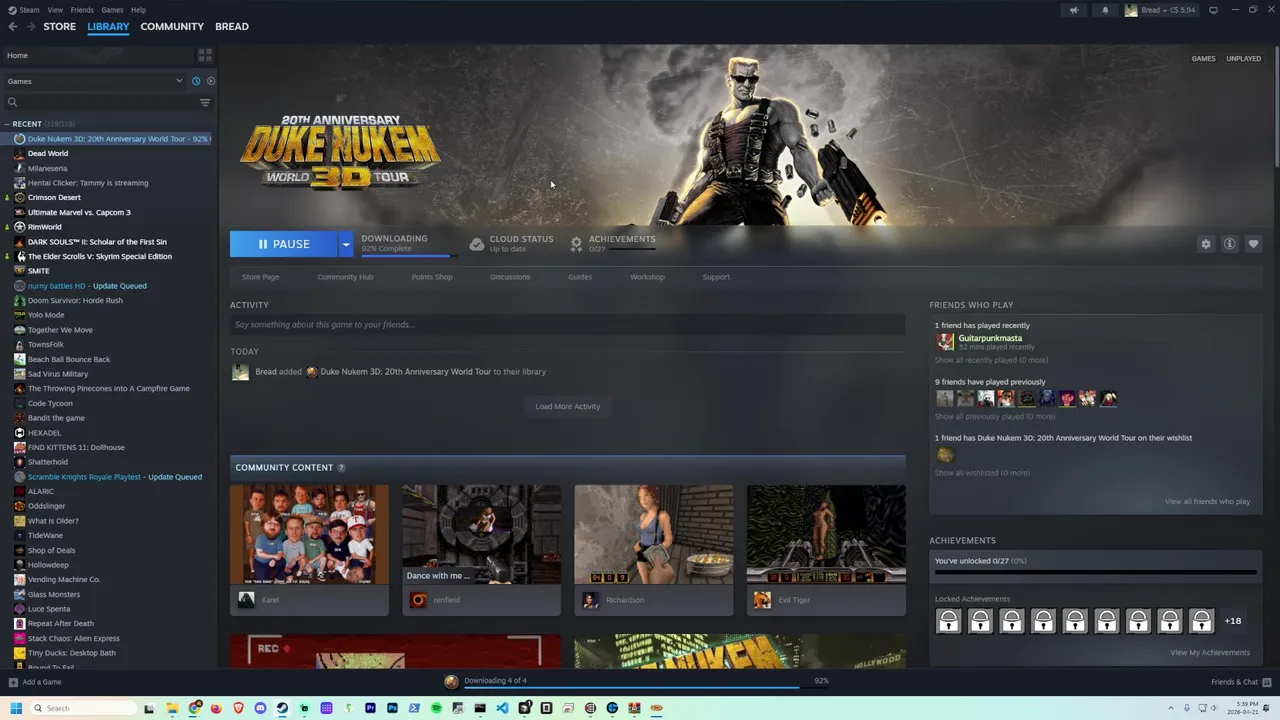Image resolution: width=1280 pixels, height=720 pixels.
Task: Open the Bread account dropdown
Action: click(x=1160, y=10)
